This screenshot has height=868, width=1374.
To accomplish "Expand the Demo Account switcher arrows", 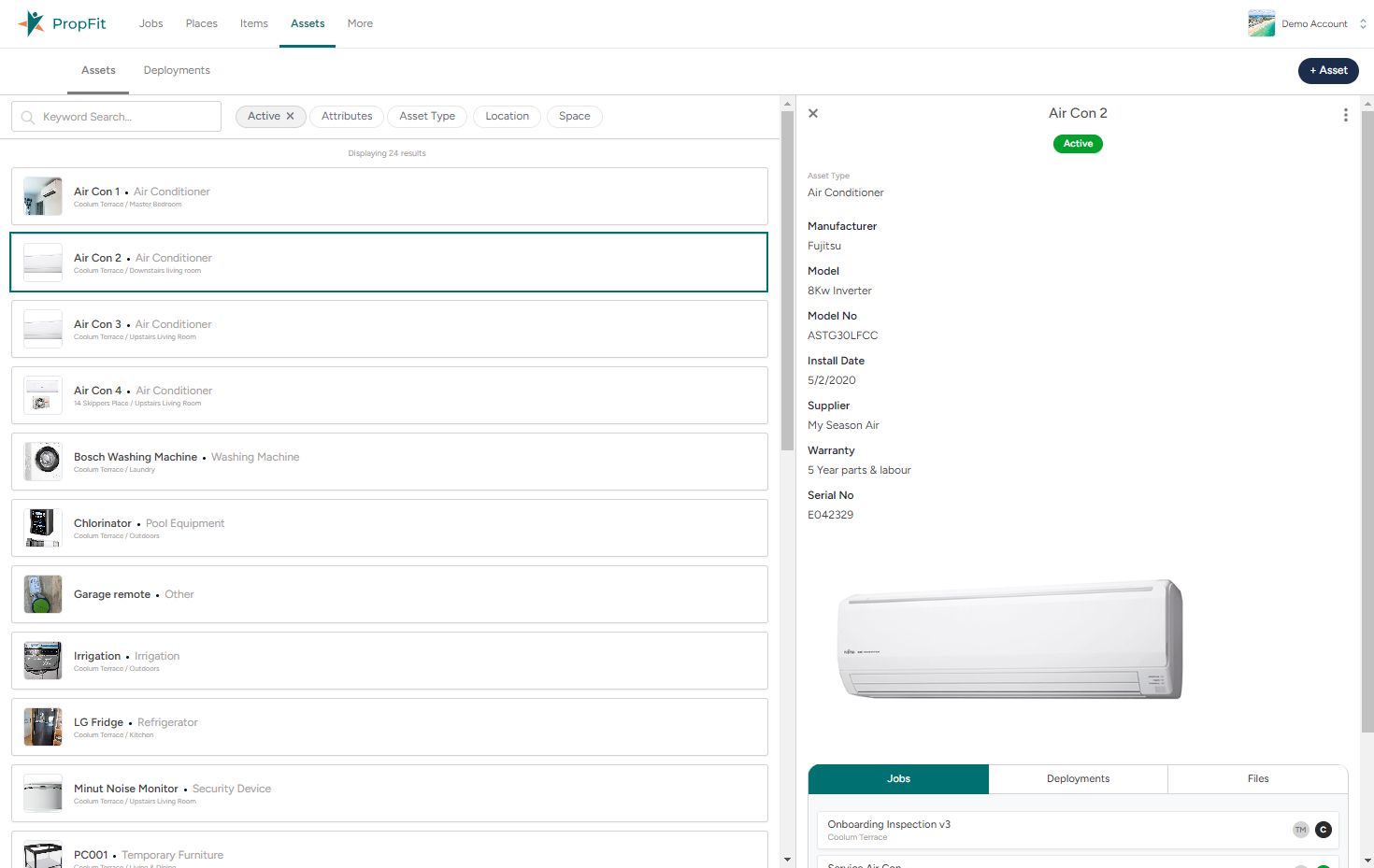I will tap(1363, 24).
